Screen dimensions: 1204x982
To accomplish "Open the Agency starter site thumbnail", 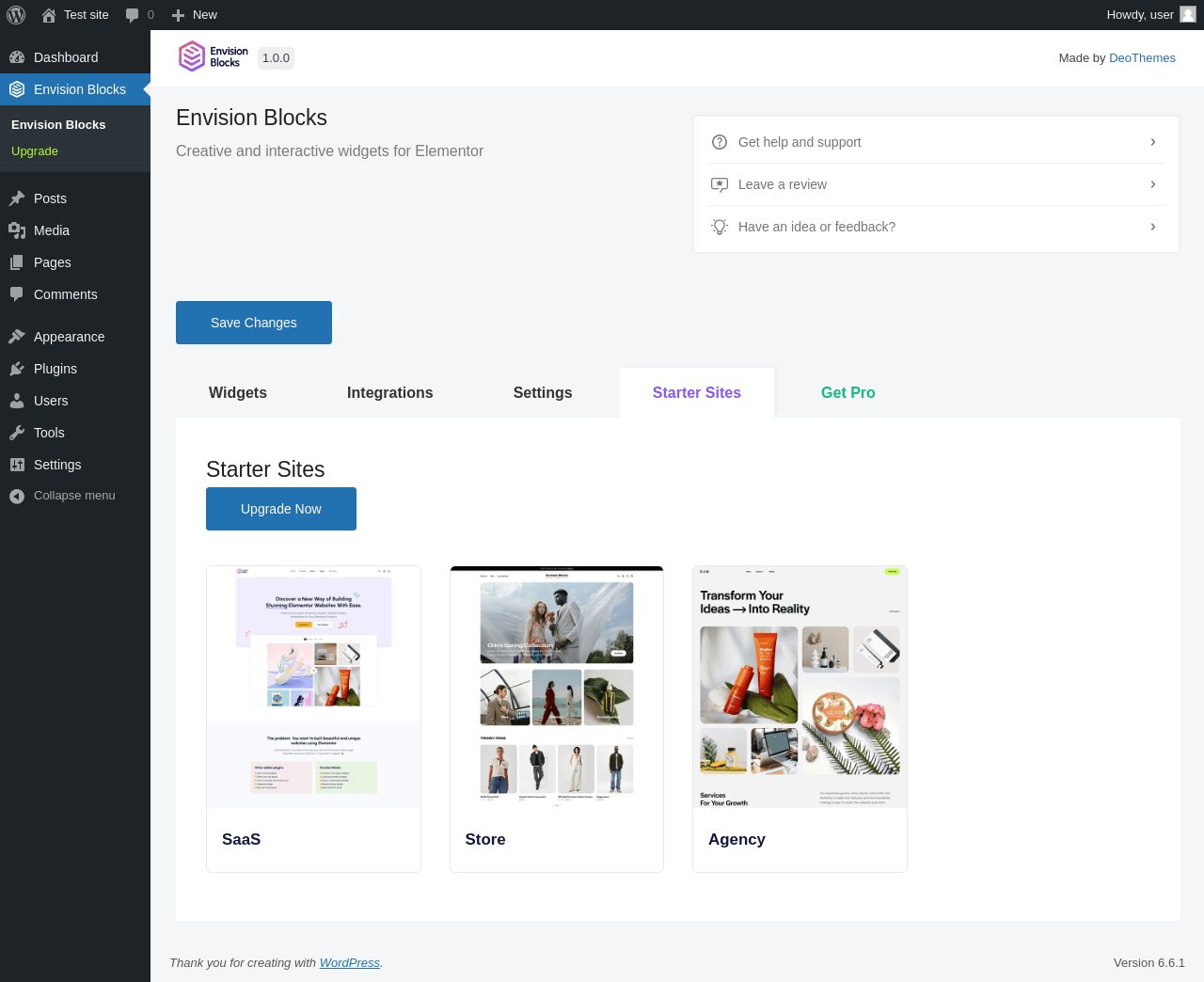I will click(800, 687).
